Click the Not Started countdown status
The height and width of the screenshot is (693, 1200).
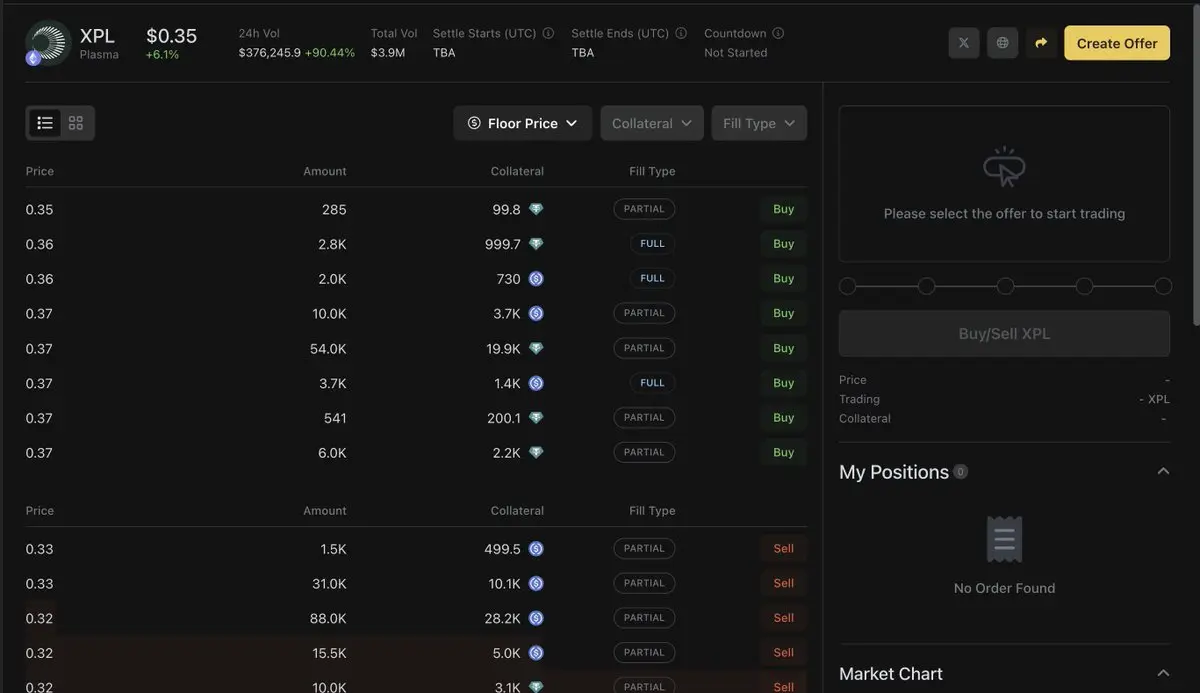736,52
